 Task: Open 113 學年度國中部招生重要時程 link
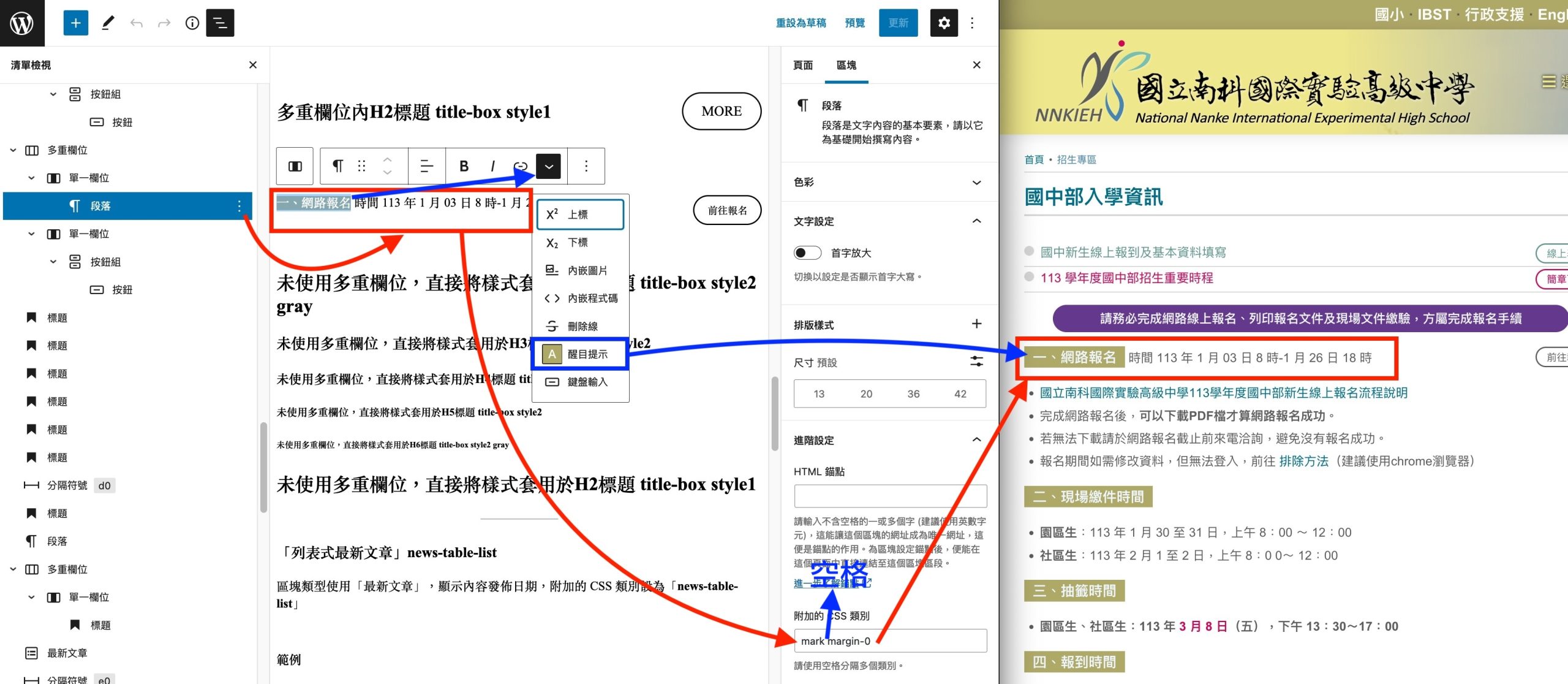1126,278
